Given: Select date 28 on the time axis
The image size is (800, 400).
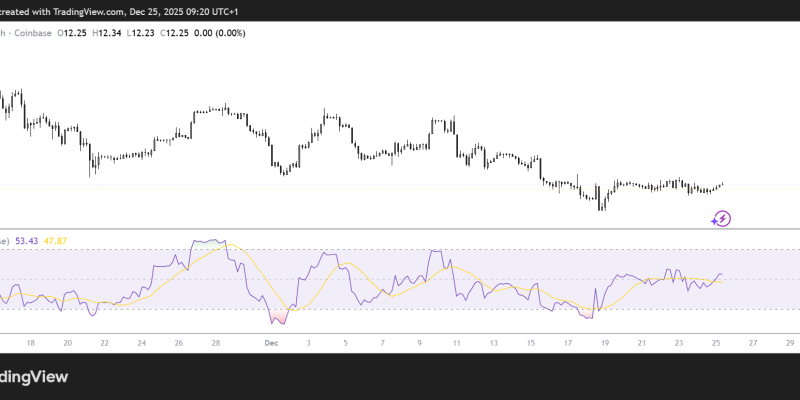Looking at the screenshot, I should pos(214,343).
